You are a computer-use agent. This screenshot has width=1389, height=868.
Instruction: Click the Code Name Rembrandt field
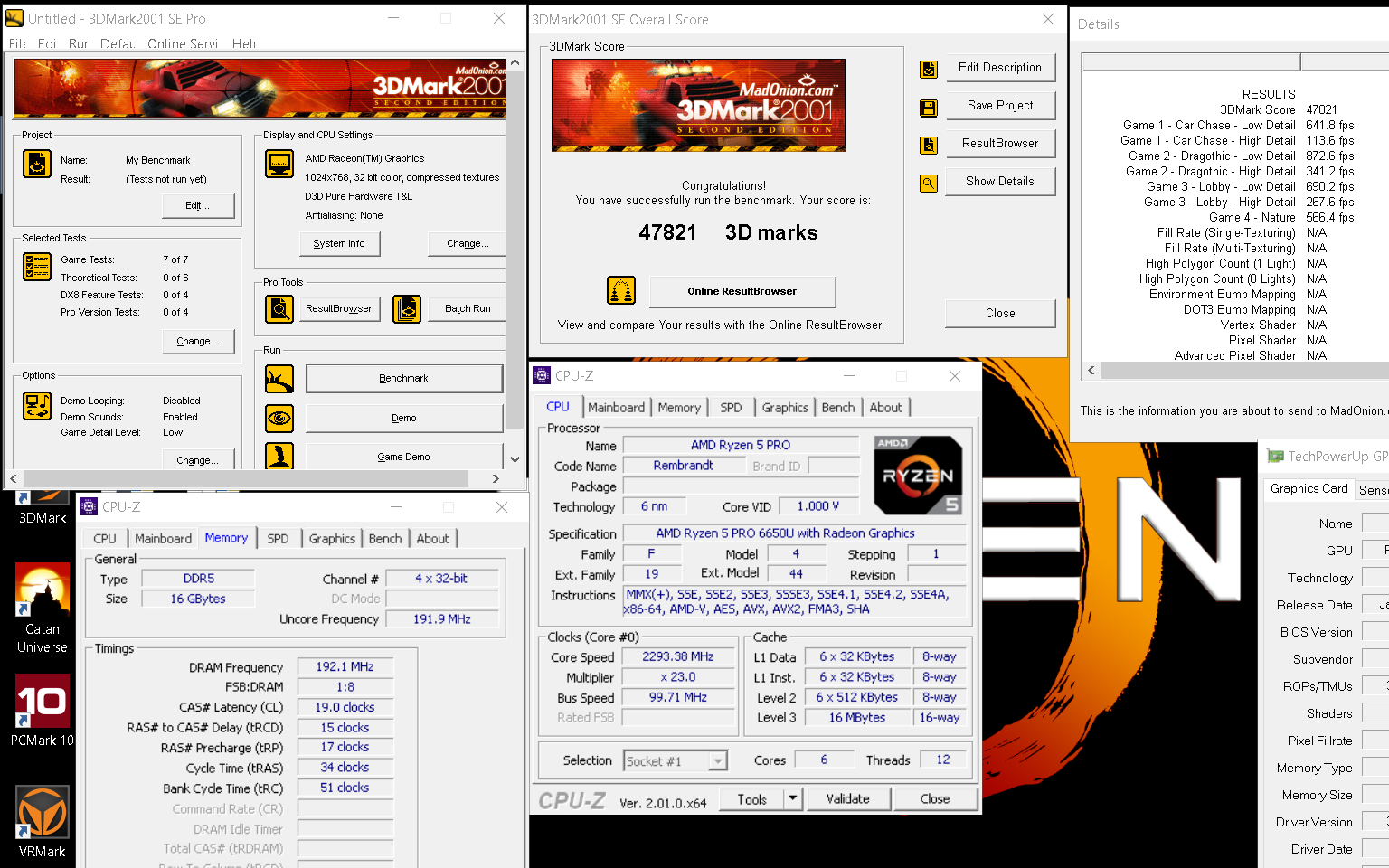683,466
